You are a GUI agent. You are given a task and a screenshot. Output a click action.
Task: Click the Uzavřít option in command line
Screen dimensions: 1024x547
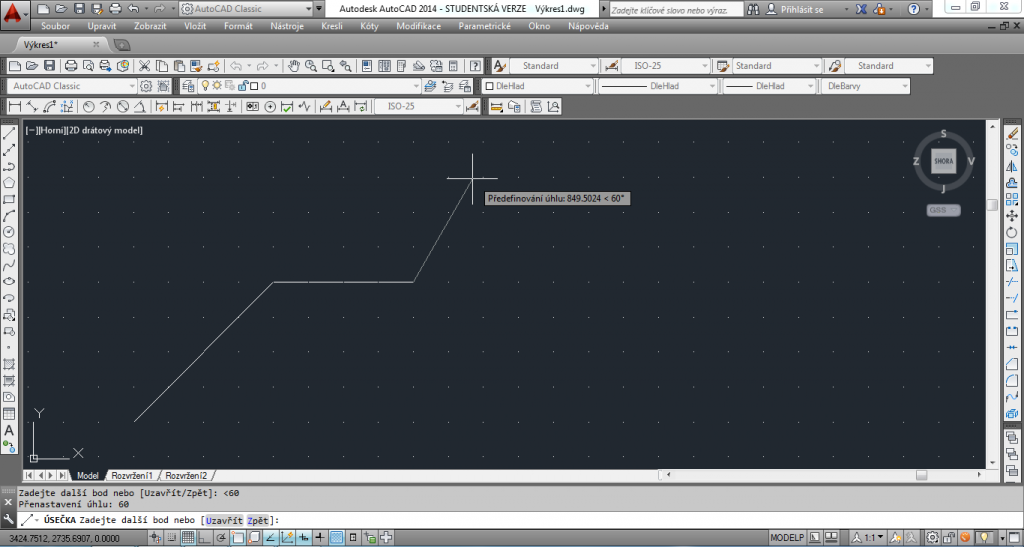224,520
